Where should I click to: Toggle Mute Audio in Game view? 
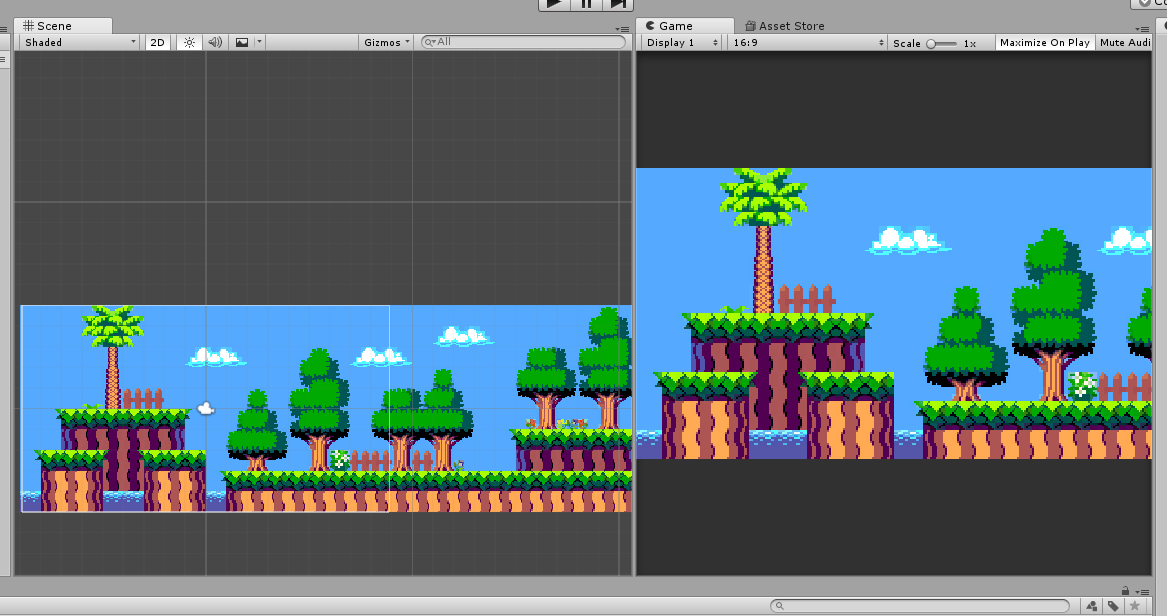1125,42
